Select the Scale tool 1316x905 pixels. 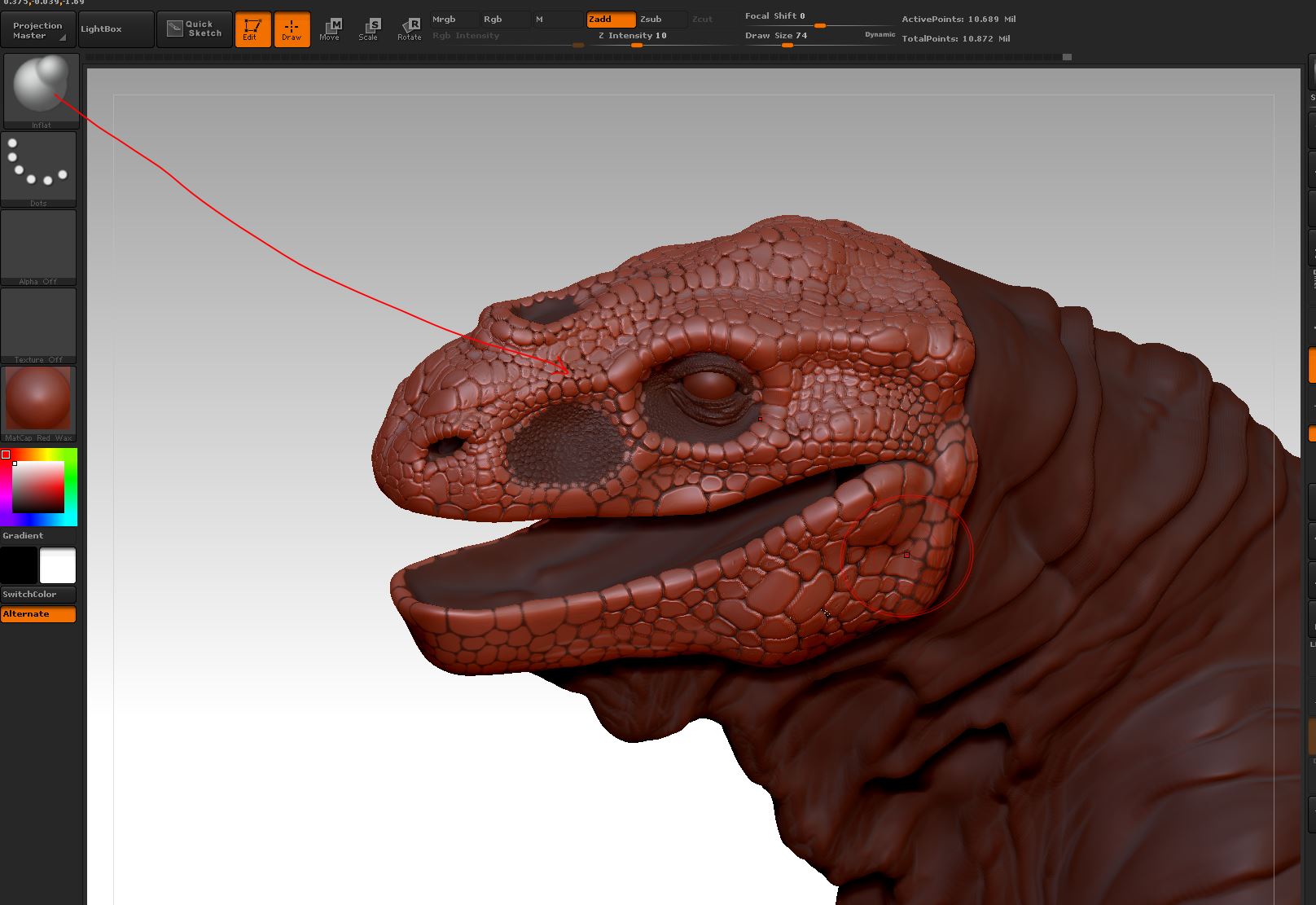click(x=369, y=30)
